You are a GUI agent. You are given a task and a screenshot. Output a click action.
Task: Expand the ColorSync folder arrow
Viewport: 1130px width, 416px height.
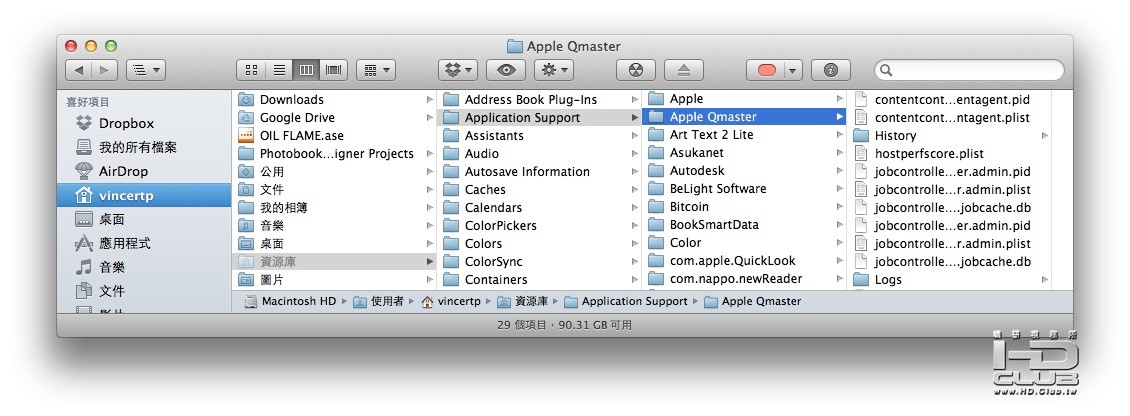coord(635,262)
